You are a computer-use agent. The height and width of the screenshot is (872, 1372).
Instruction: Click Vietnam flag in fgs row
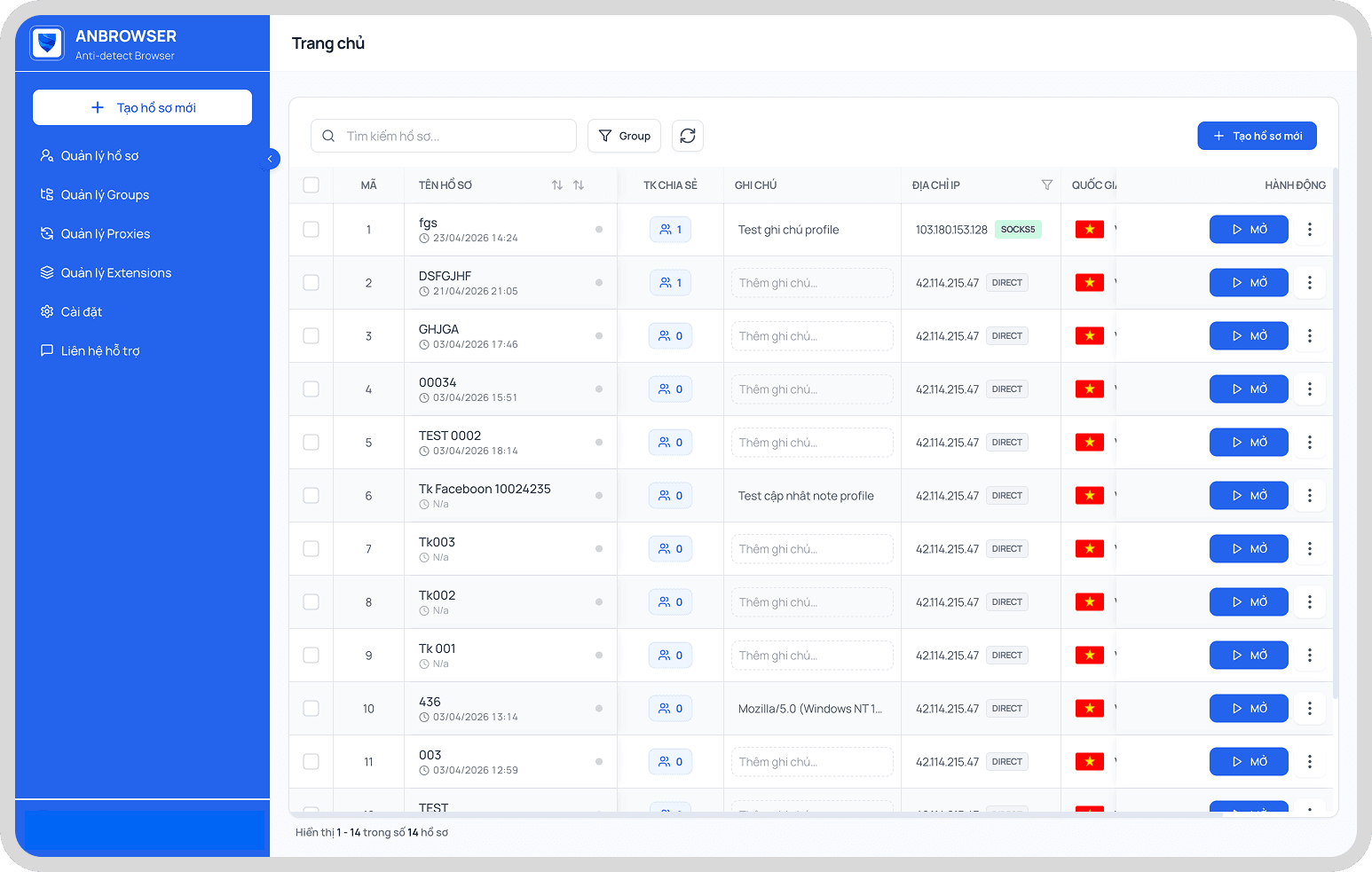(x=1090, y=230)
